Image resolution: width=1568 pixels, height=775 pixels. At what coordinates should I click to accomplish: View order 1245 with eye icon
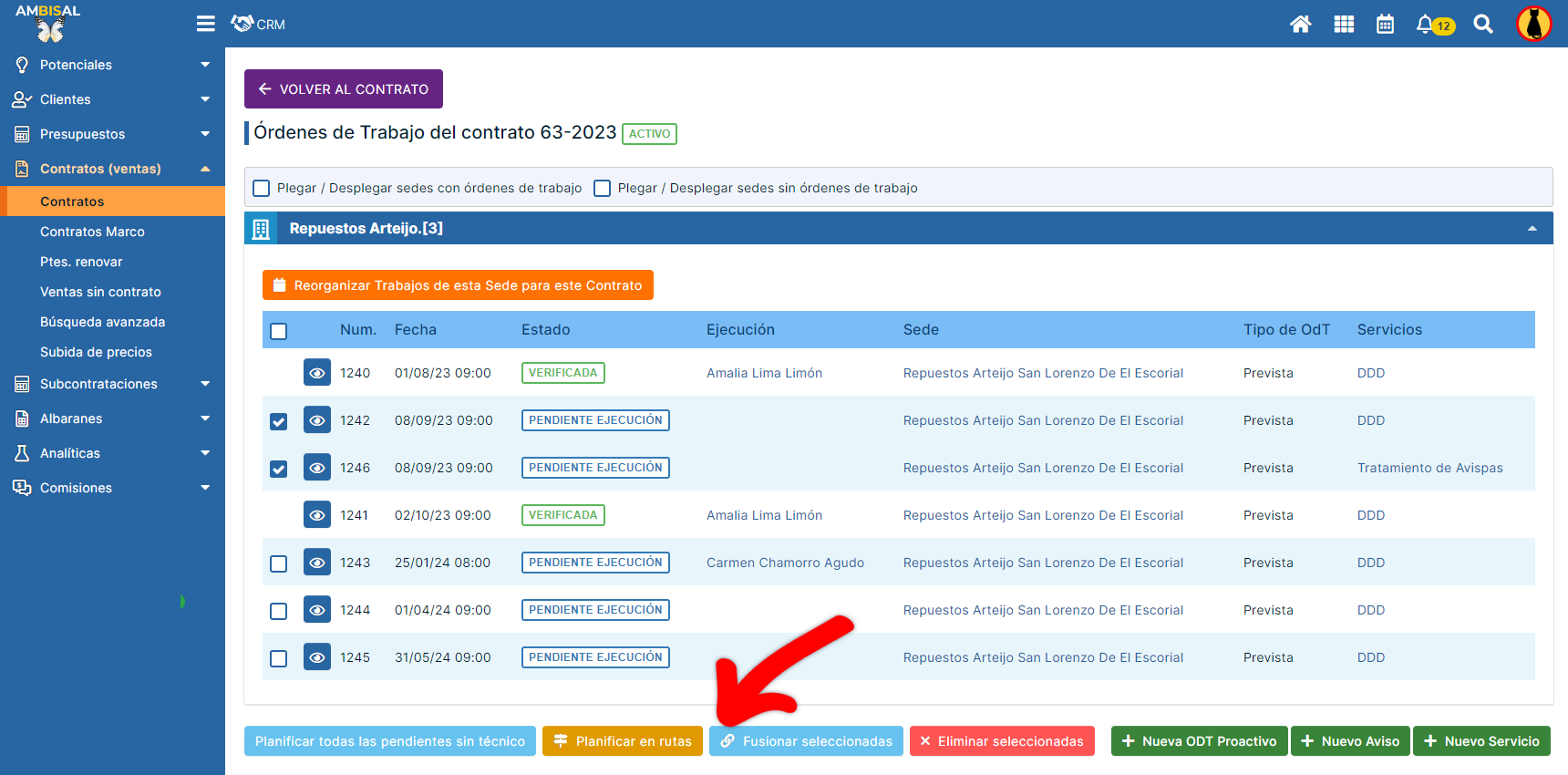click(317, 657)
